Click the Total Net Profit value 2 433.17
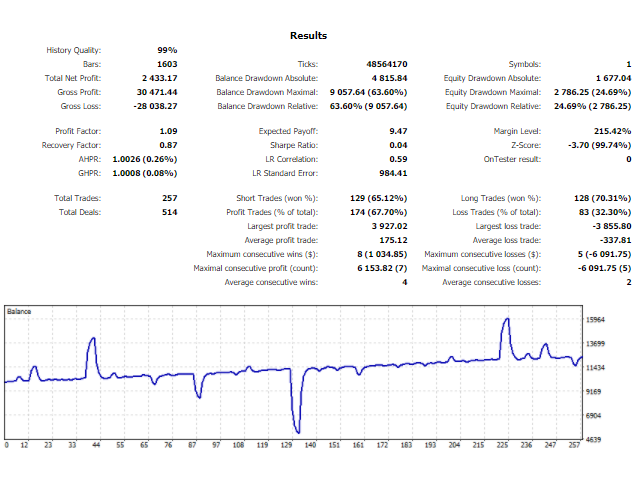Image resolution: width=640 pixels, height=480 pixels. [x=154, y=77]
